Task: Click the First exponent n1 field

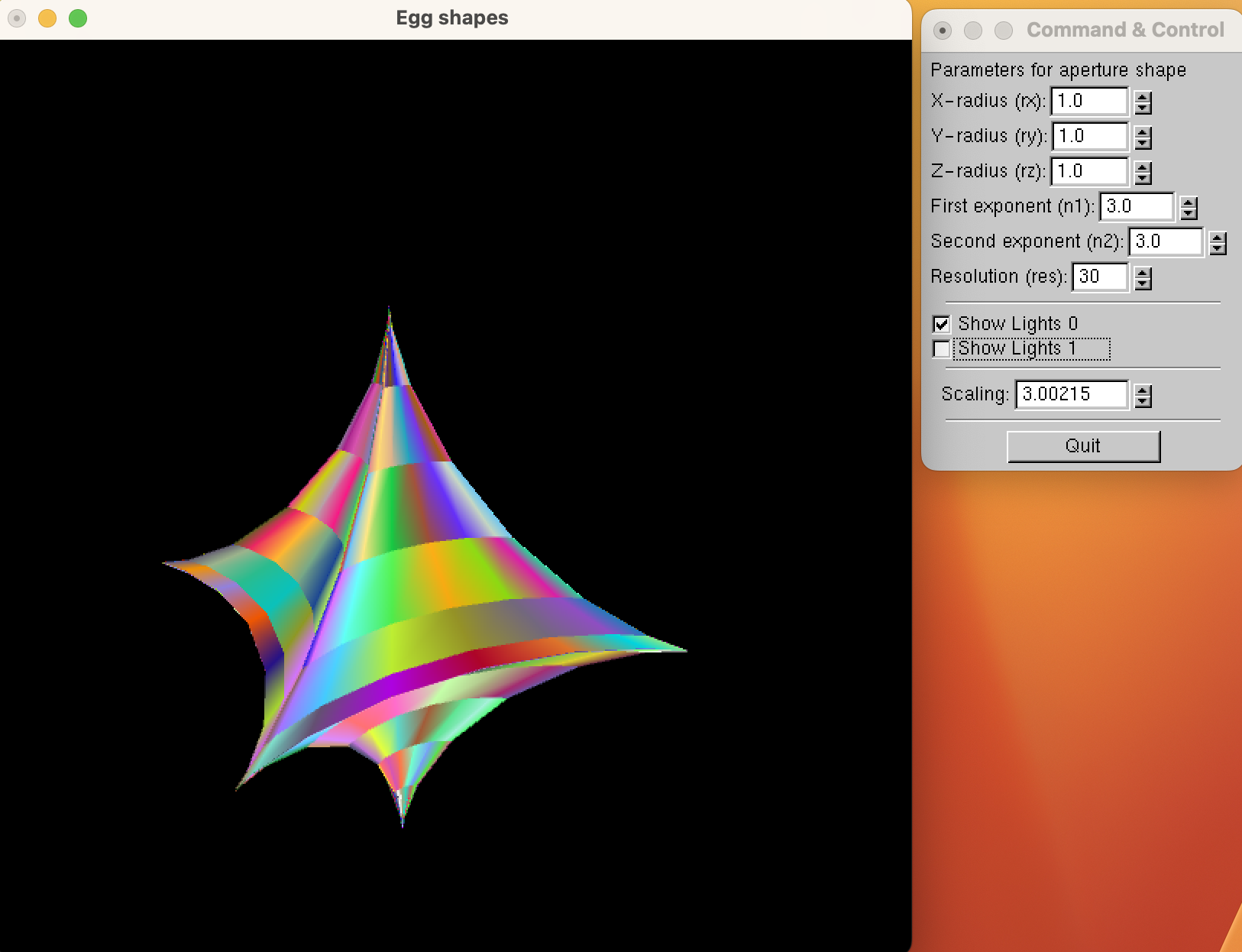Action: pos(1136,206)
